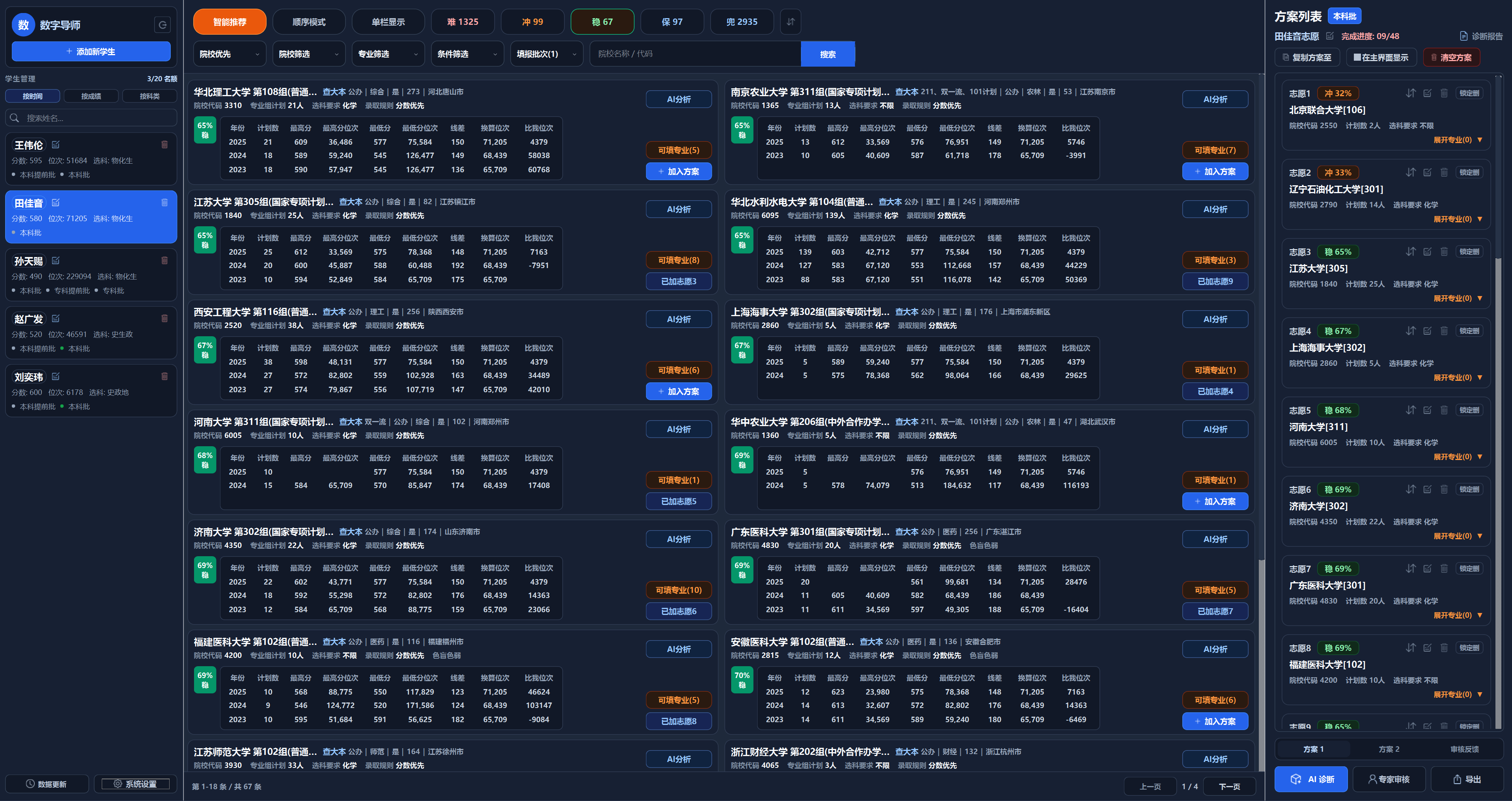This screenshot has width=1512, height=801.
Task: Delete 志愿8 福建医科大学 via trash icon
Action: coord(1444,647)
